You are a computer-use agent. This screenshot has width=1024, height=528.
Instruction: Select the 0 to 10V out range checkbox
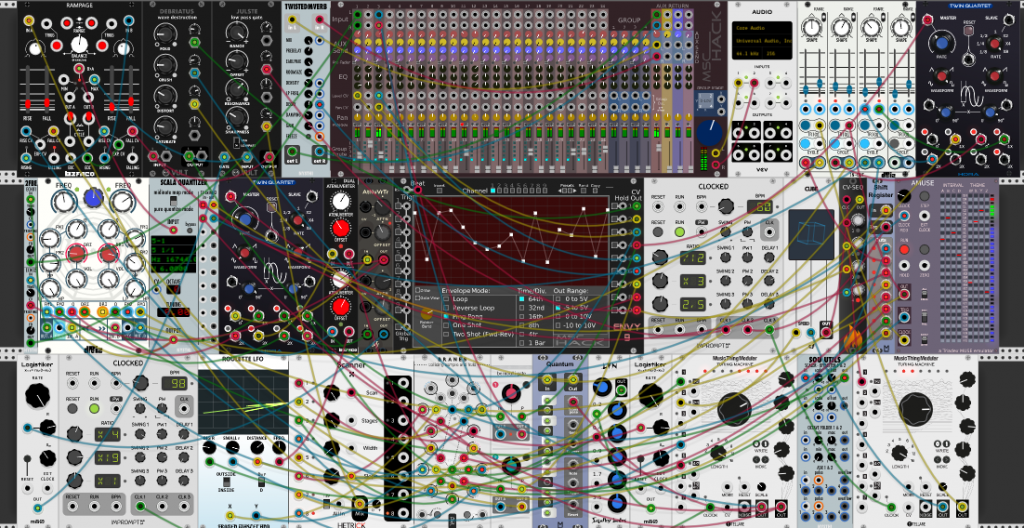558,316
